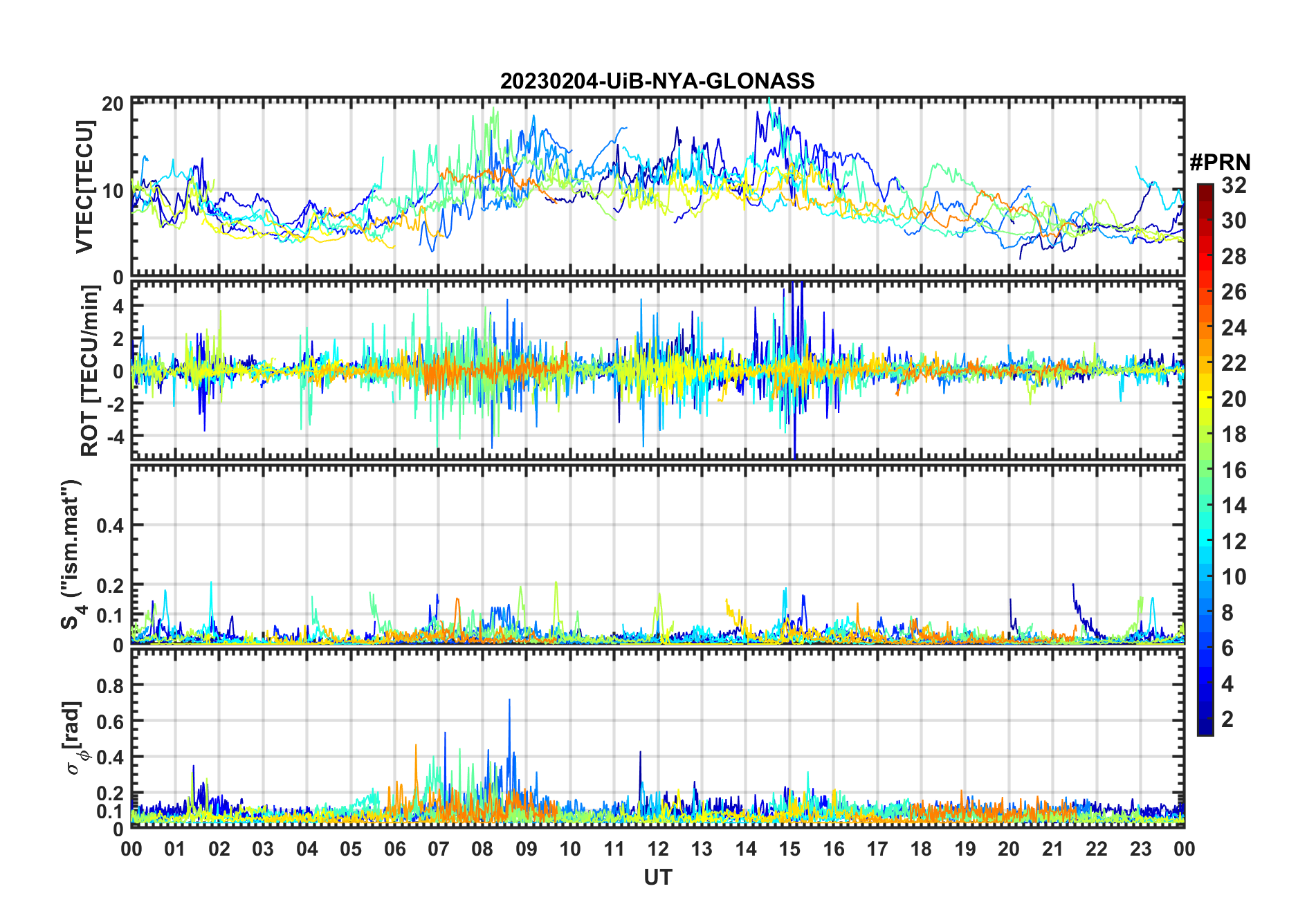This screenshot has height=920, width=1316.
Task: Click colorbar tick label 14
Action: click(1234, 506)
